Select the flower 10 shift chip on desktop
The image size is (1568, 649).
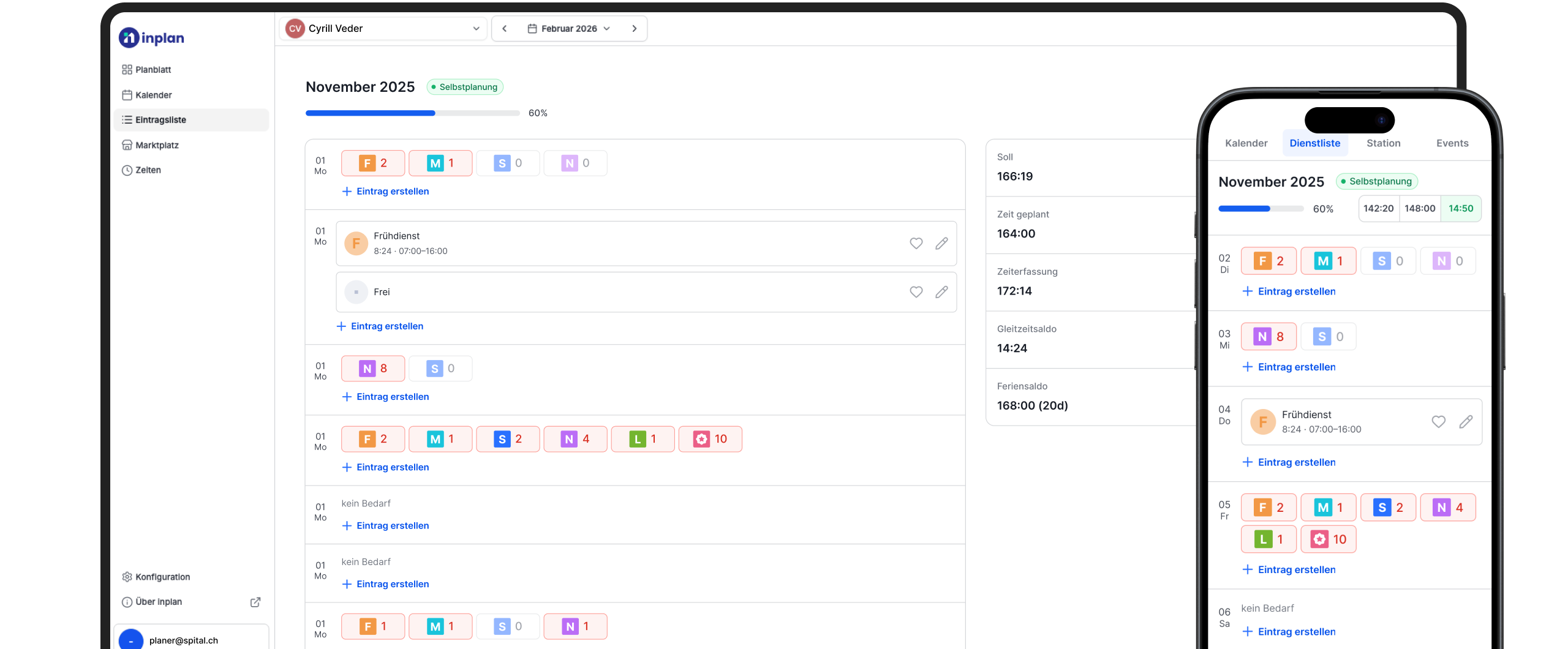click(x=710, y=439)
